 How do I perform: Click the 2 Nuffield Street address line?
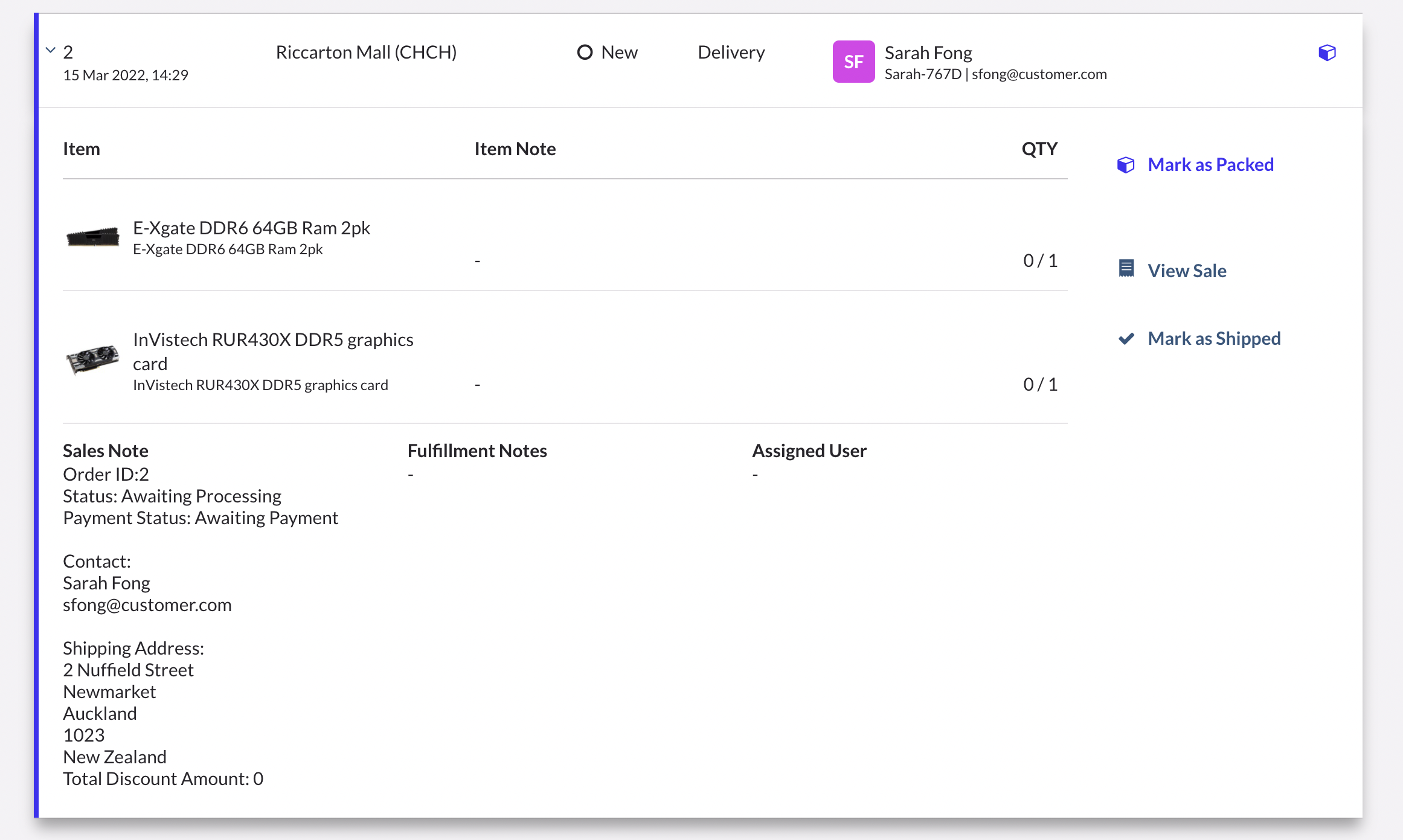pyautogui.click(x=128, y=670)
